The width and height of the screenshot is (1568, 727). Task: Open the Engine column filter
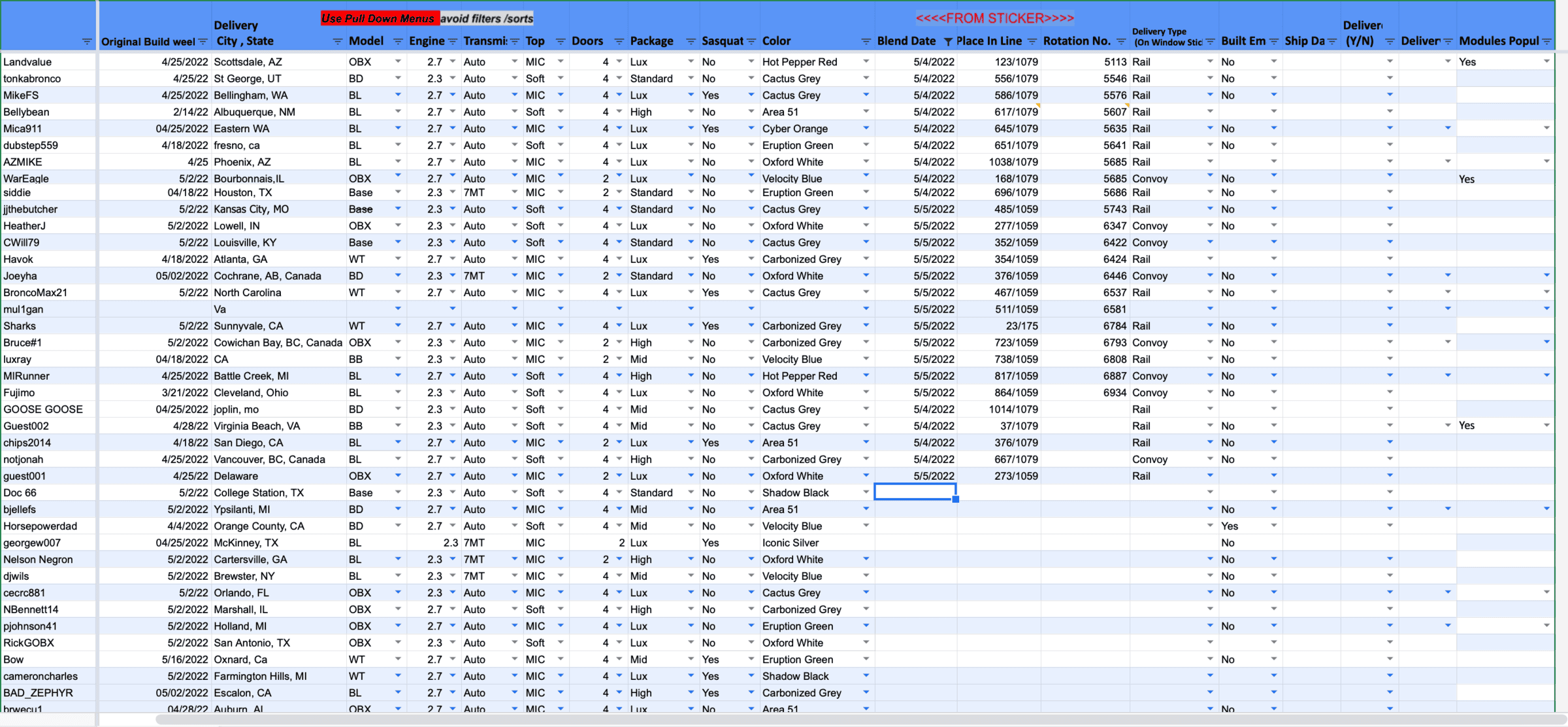click(x=453, y=41)
